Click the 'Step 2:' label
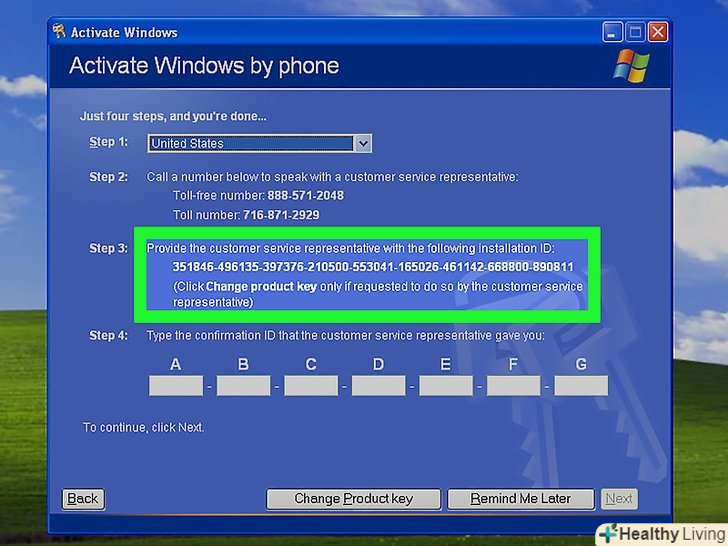This screenshot has width=728, height=546. click(x=108, y=177)
